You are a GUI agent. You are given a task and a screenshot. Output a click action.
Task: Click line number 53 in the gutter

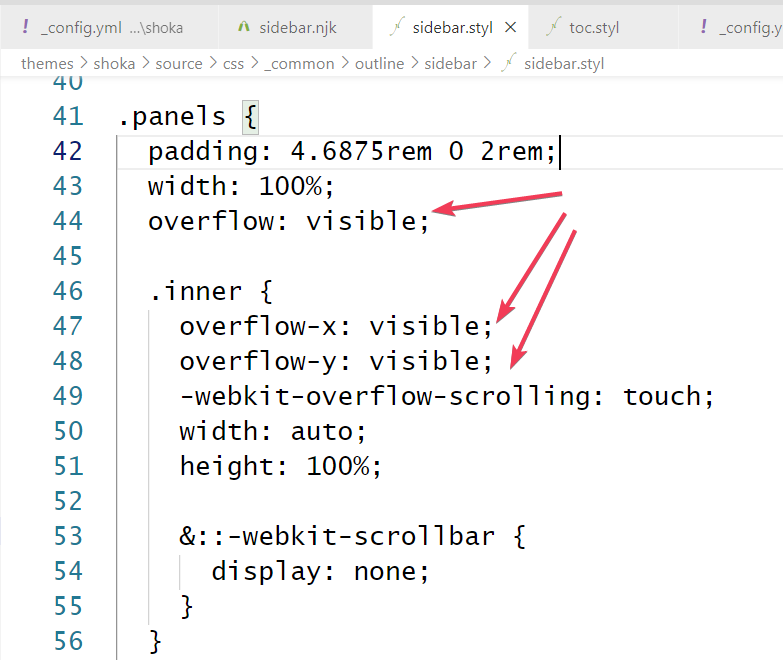[x=67, y=536]
